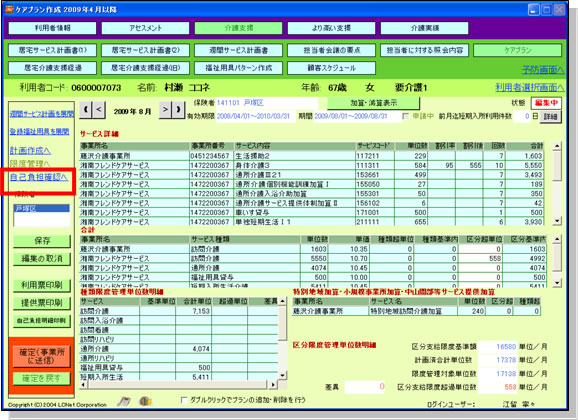Open the アセスメント tab
This screenshot has height=420, width=578.
[x=145, y=28]
